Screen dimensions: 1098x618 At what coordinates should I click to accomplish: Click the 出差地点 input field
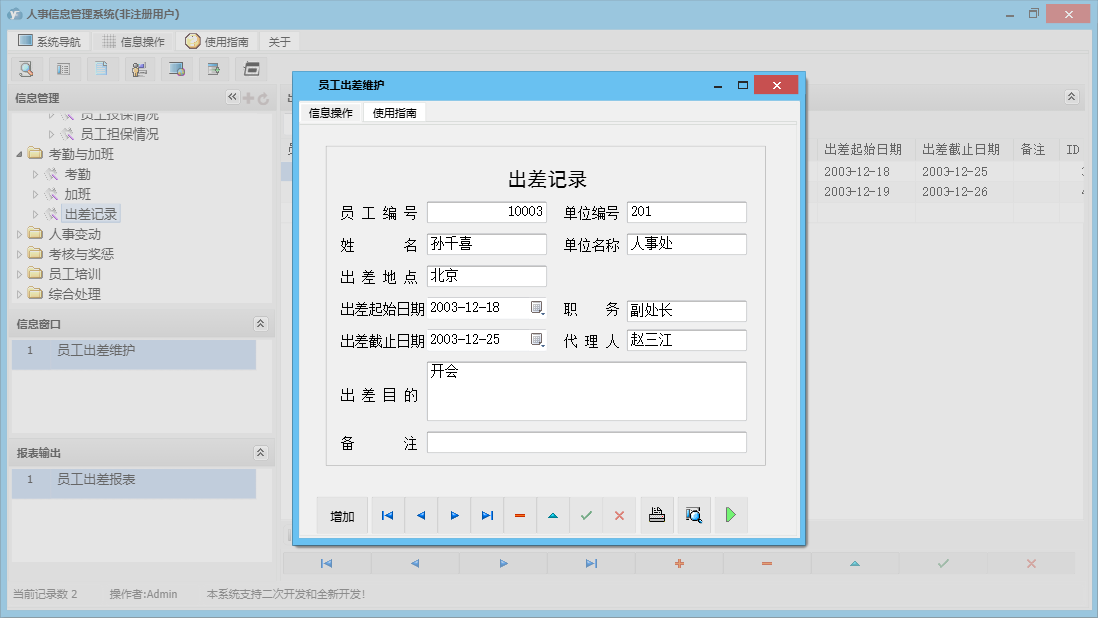(x=487, y=276)
